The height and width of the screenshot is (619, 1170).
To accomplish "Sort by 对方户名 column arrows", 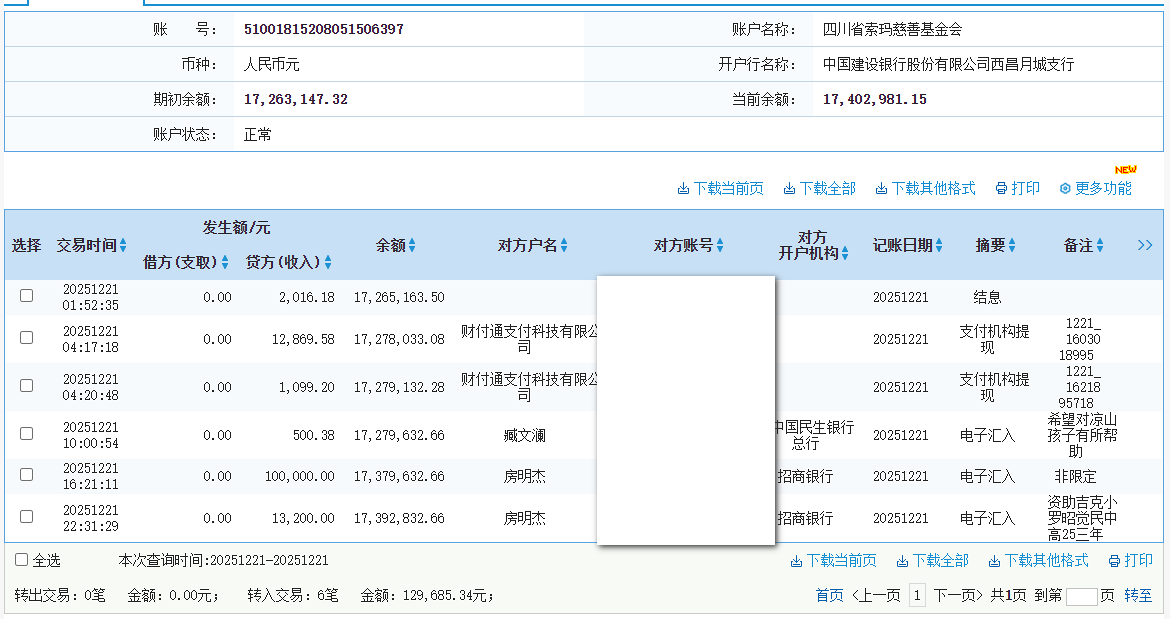I will coord(564,246).
